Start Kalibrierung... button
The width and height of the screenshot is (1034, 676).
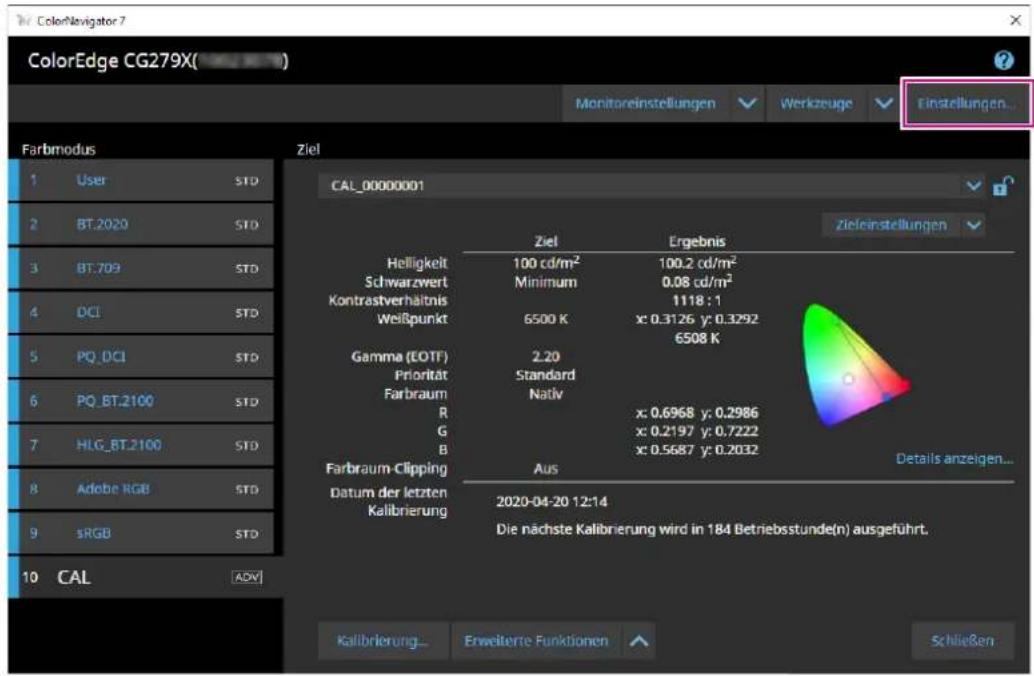tap(382, 641)
